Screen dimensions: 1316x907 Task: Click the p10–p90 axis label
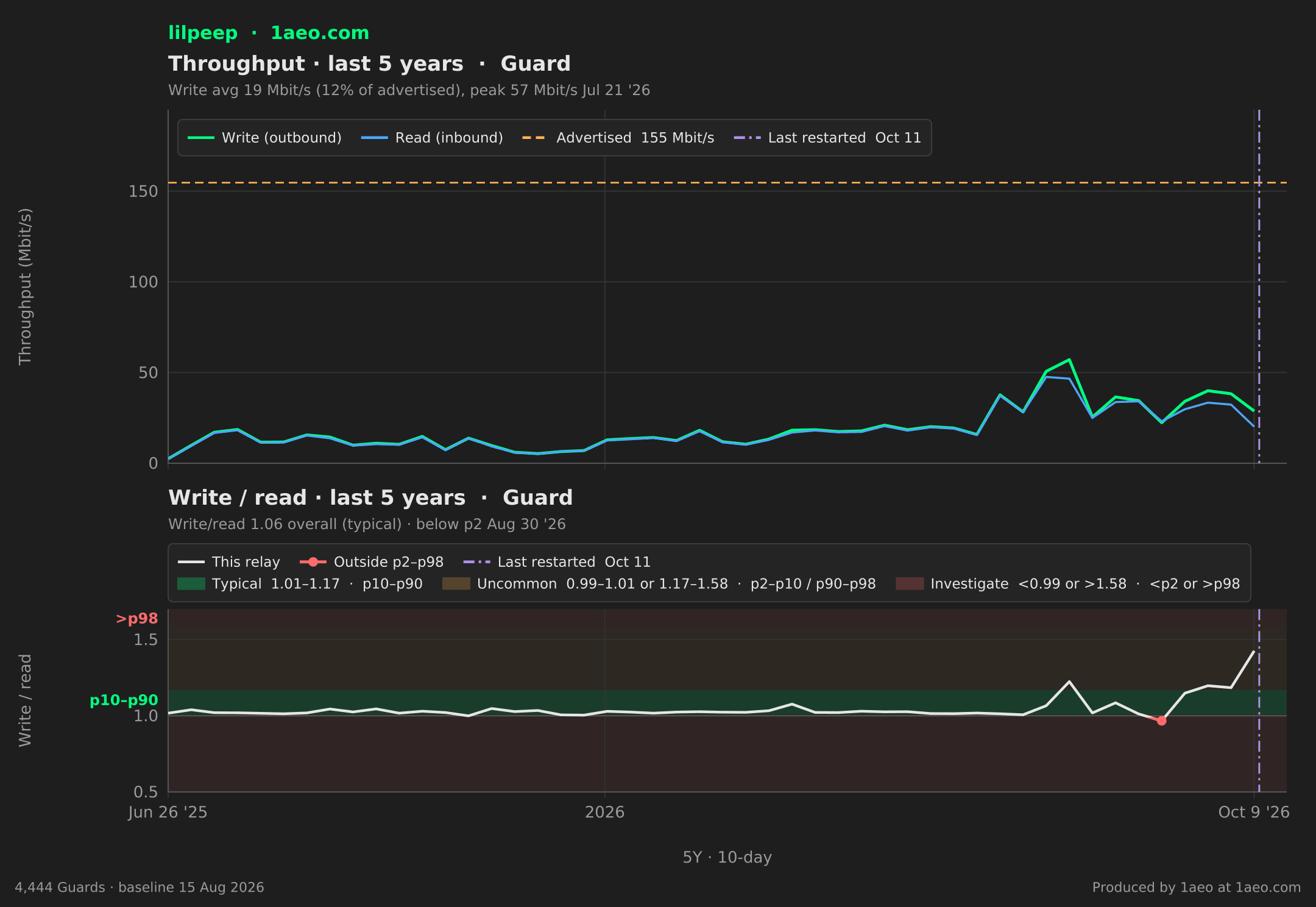pyautogui.click(x=124, y=700)
